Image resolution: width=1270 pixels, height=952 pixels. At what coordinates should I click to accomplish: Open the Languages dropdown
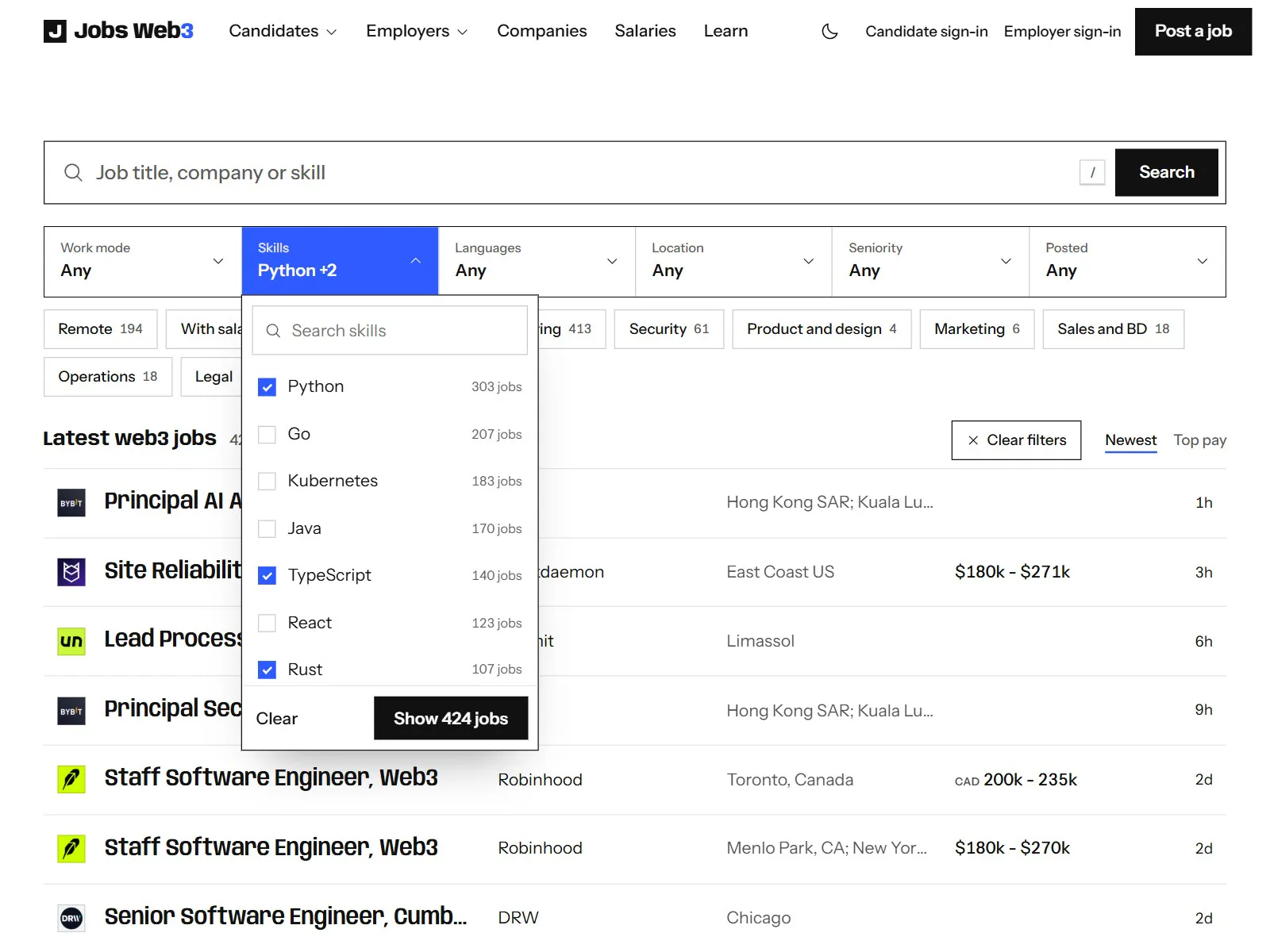tap(537, 262)
